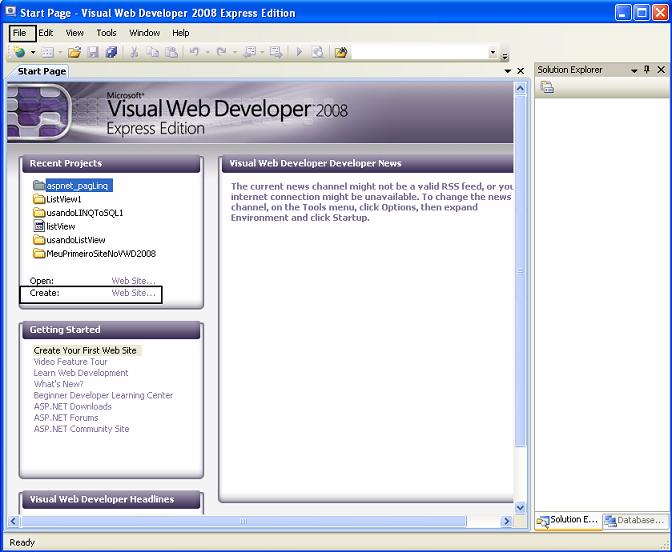Close the Solution Explorer panel
672x552 pixels.
point(661,70)
